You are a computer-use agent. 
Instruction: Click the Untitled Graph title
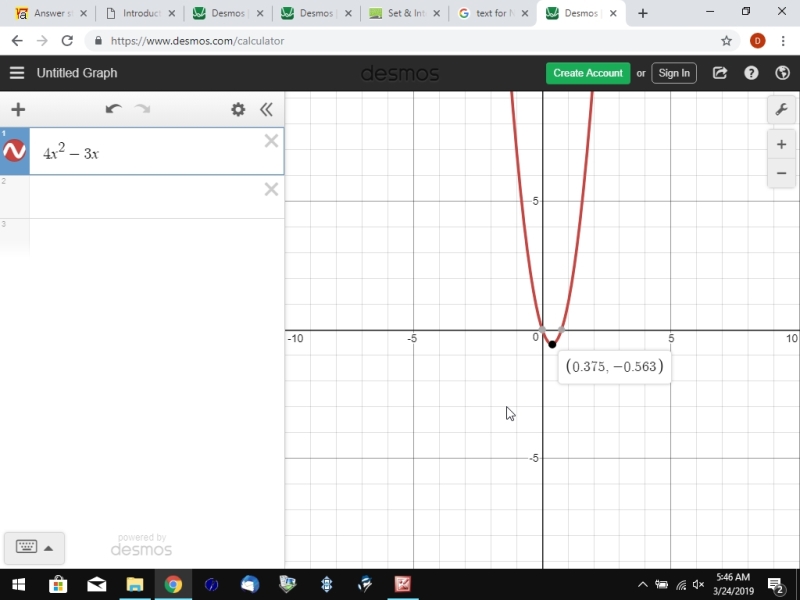(x=77, y=73)
